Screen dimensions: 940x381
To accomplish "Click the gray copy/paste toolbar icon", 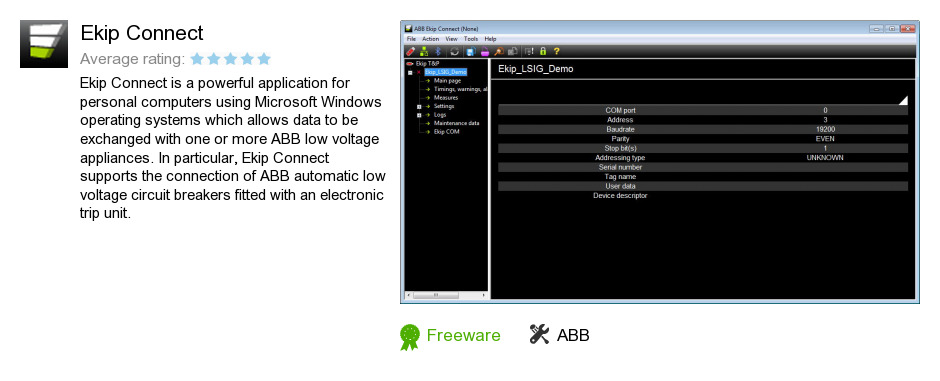I will point(513,52).
